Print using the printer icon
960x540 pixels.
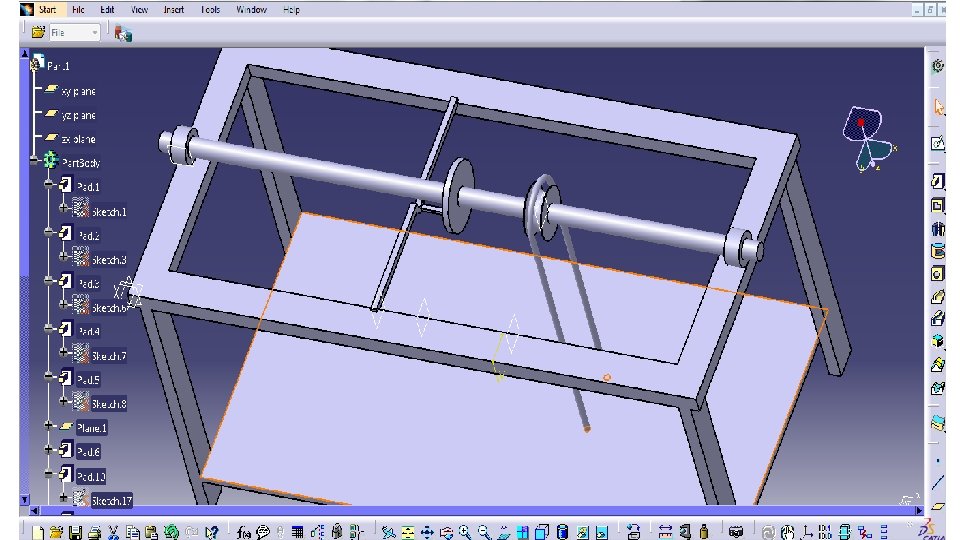click(x=94, y=533)
